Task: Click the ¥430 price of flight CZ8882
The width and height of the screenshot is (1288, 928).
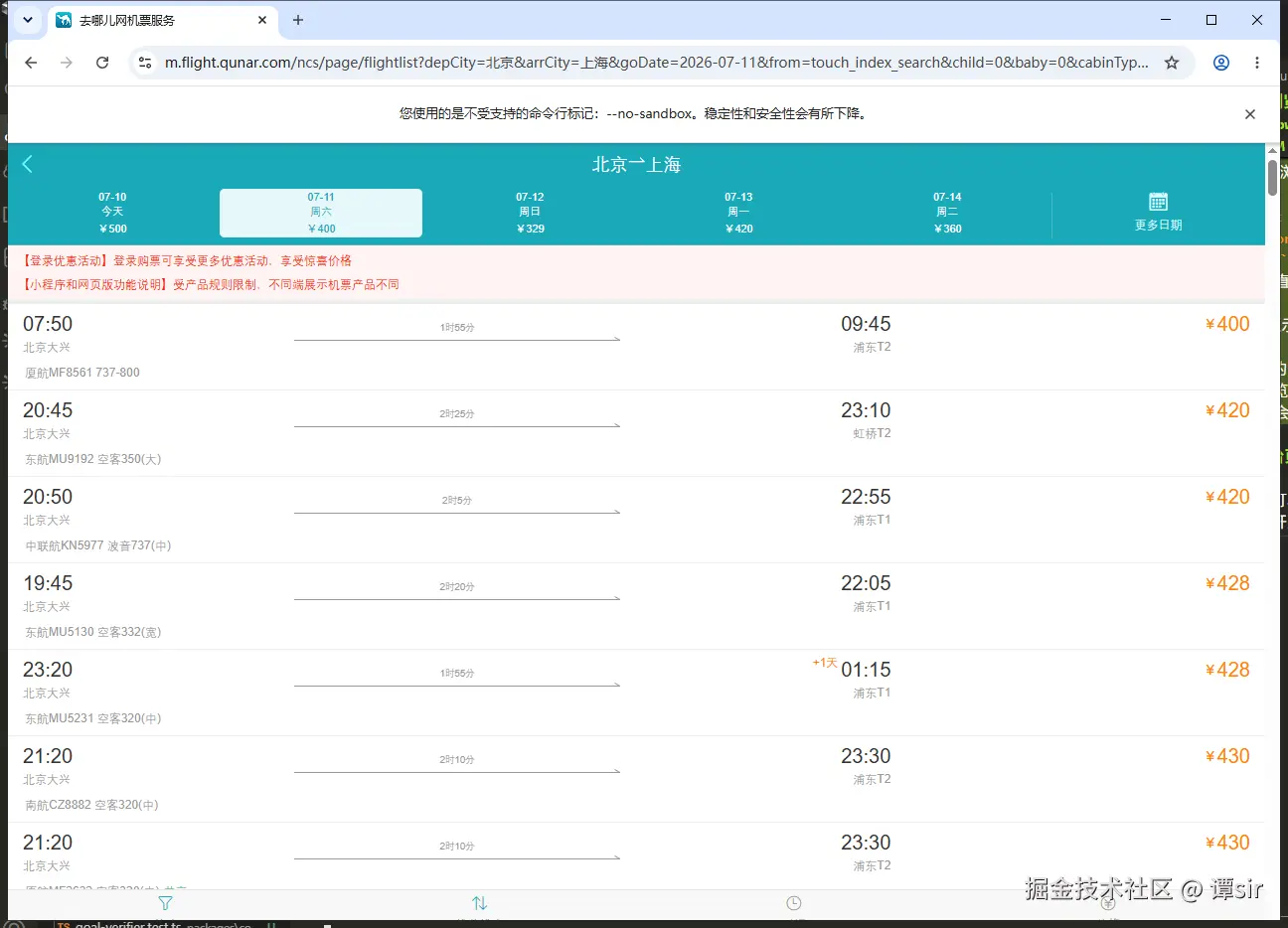Action: click(x=1227, y=756)
